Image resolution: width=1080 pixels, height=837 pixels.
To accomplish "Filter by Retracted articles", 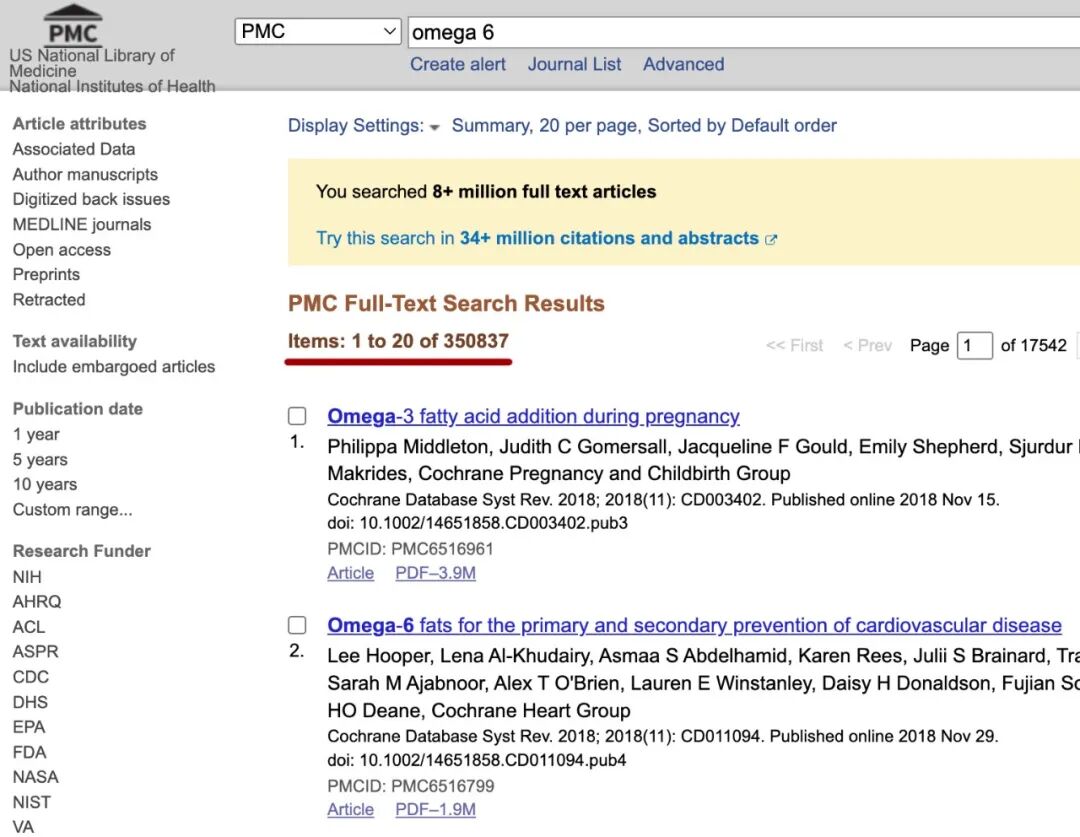I will click(x=49, y=300).
